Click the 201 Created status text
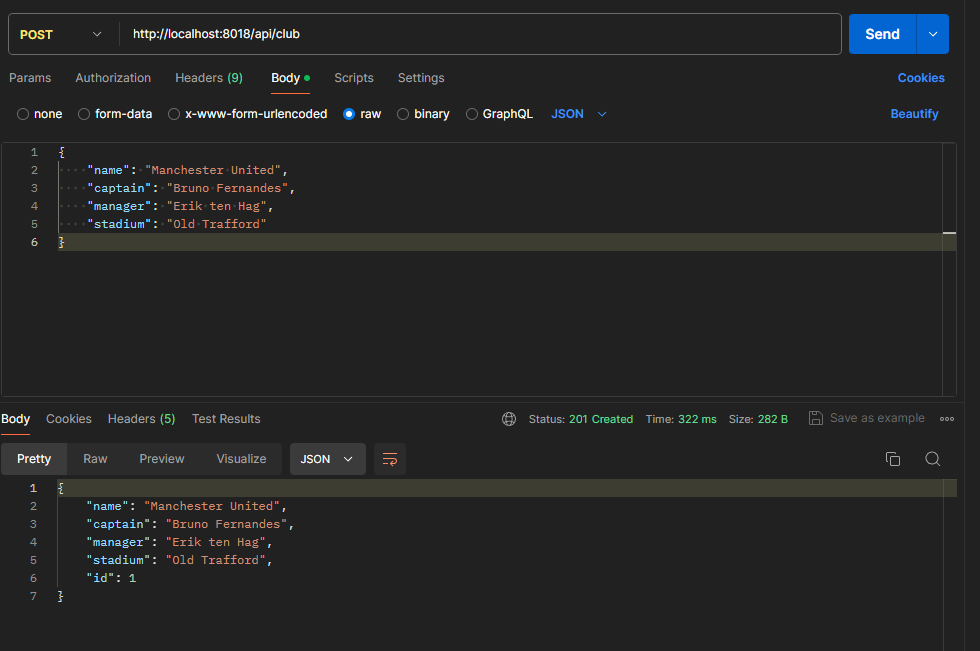Viewport: 980px width, 651px height. (601, 419)
